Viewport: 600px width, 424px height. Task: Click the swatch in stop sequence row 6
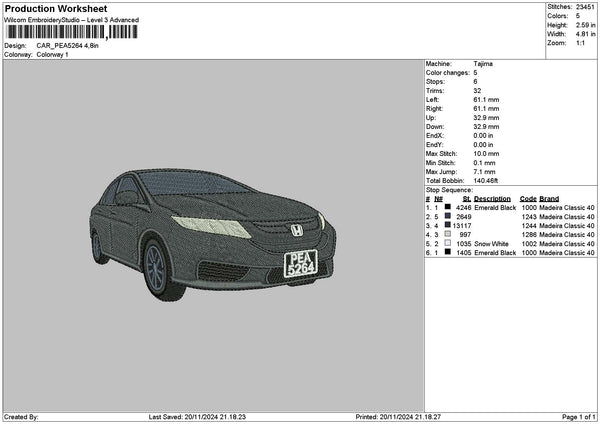(x=448, y=253)
